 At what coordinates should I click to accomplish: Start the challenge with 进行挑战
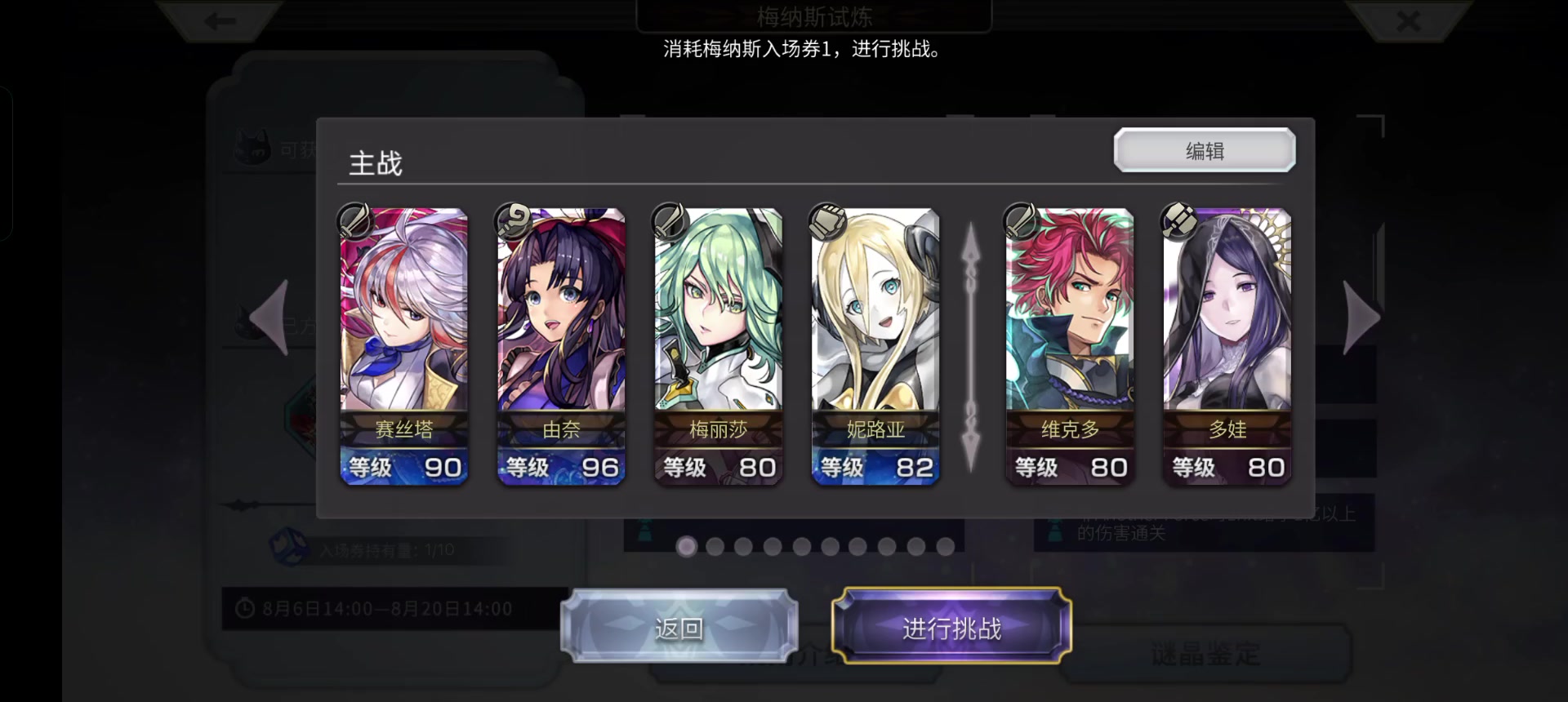point(951,627)
